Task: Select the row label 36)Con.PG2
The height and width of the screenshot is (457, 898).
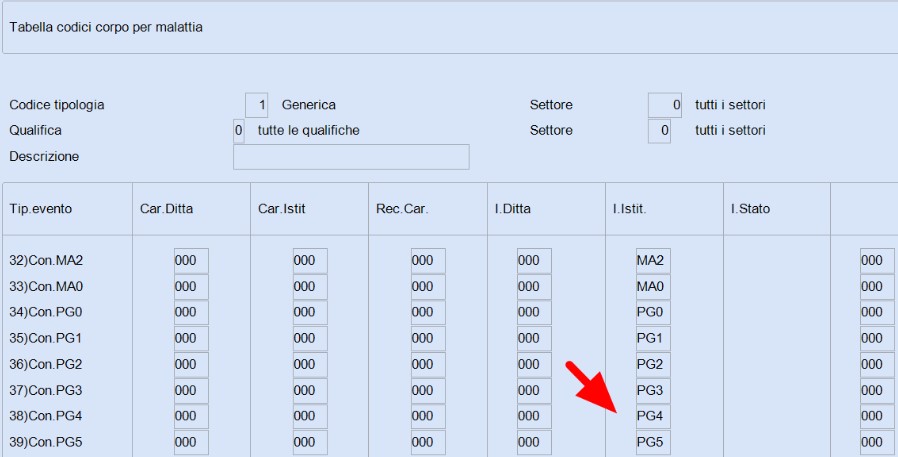Action: [46, 364]
